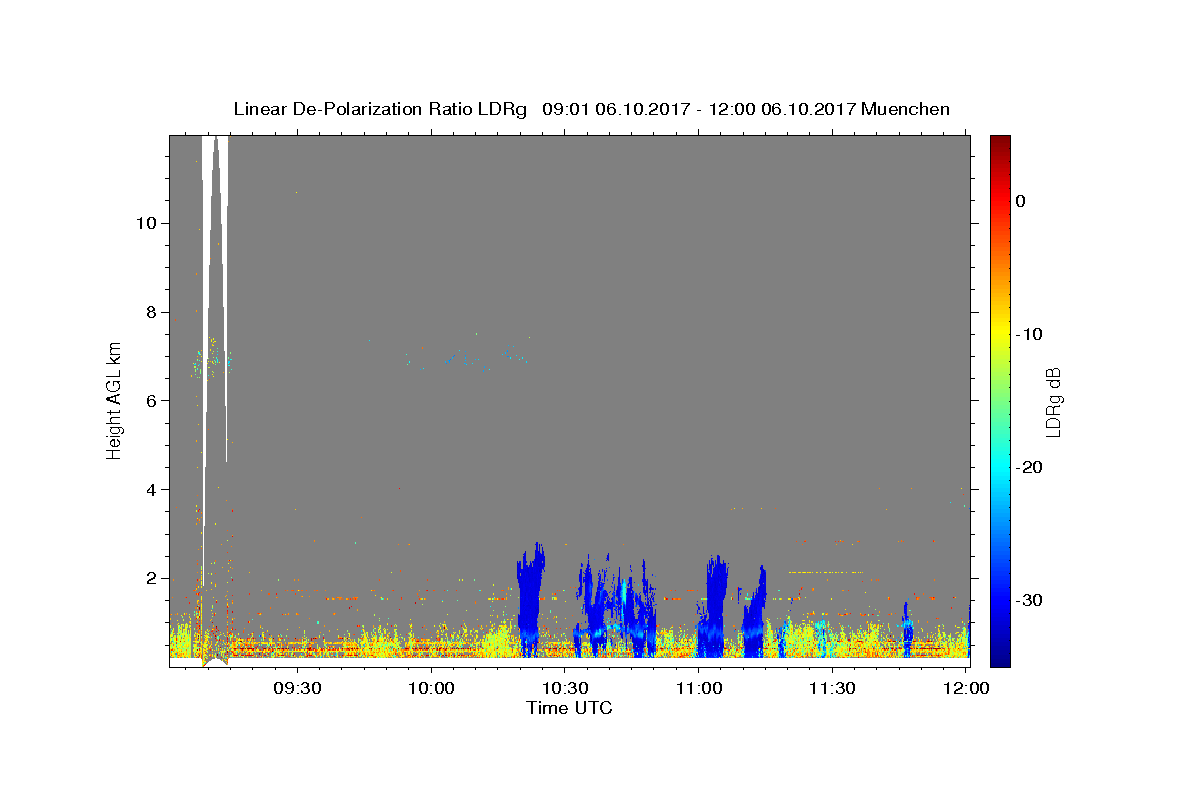
Task: Click the 09:30 time axis label
Action: [297, 689]
